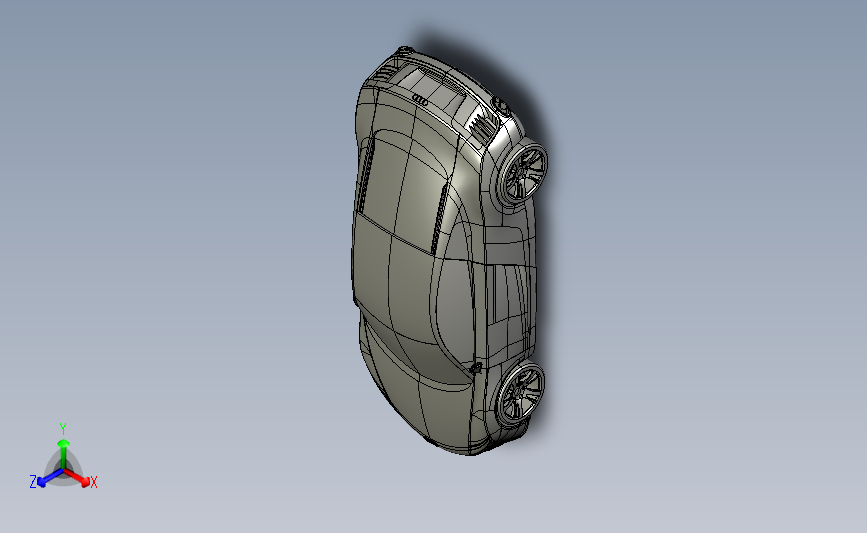The width and height of the screenshot is (867, 533).
Task: Click the green Y axis arrow
Action: (x=64, y=453)
